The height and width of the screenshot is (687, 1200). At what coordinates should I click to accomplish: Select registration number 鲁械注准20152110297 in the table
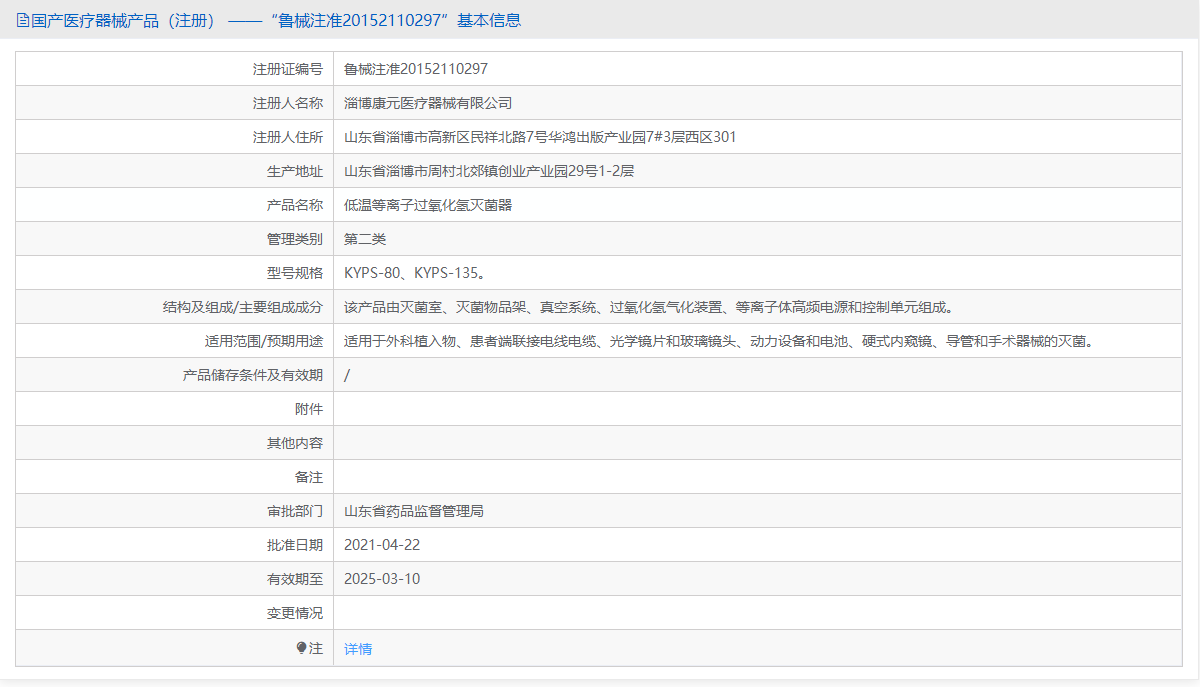pyautogui.click(x=416, y=69)
